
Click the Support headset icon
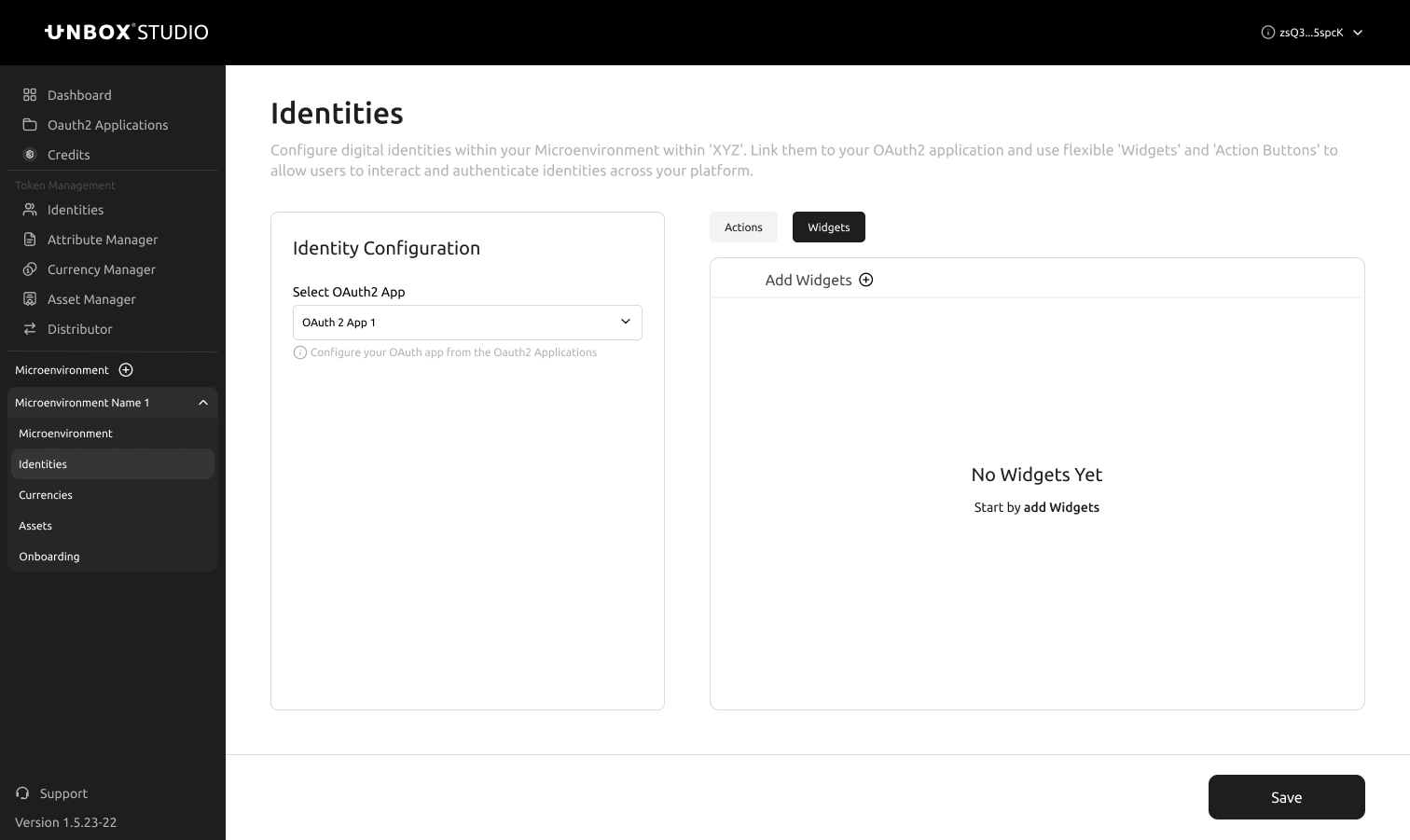[22, 793]
